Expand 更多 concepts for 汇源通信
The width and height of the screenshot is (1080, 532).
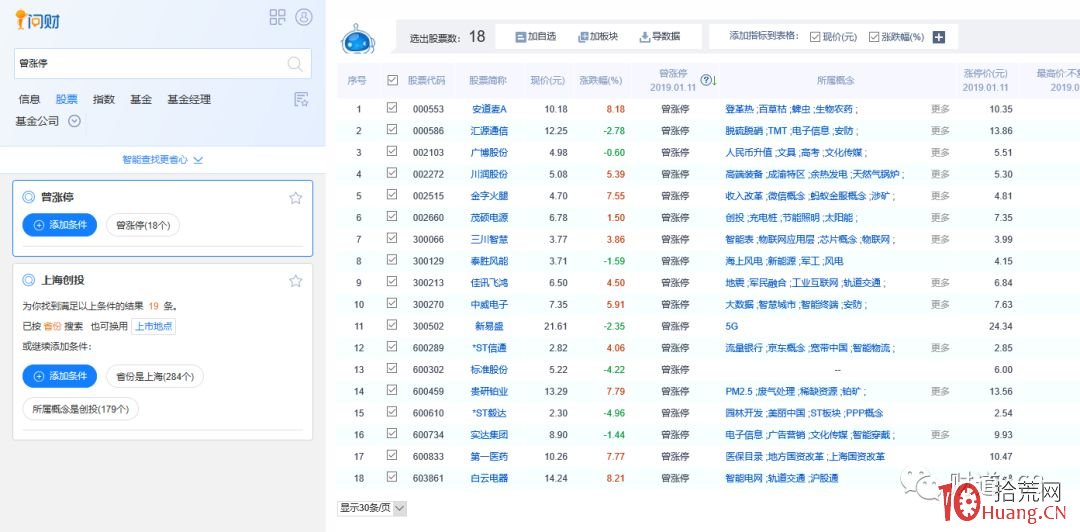(x=940, y=130)
